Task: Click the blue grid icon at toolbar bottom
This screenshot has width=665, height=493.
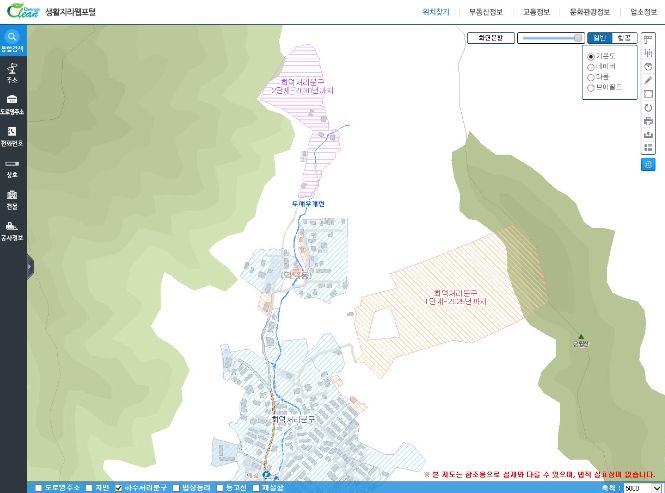Action: pyautogui.click(x=648, y=164)
